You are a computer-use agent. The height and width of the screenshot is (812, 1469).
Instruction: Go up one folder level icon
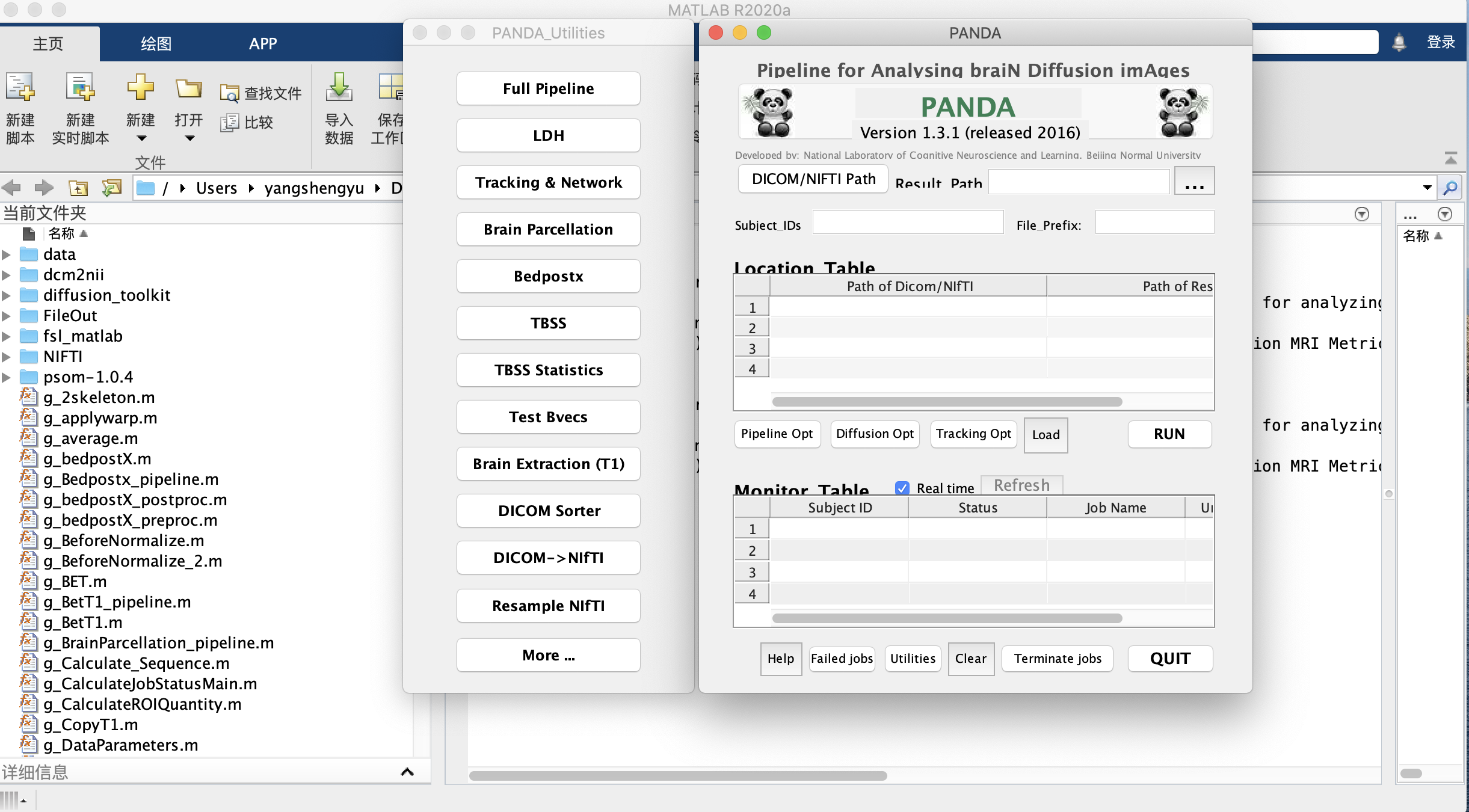[78, 188]
